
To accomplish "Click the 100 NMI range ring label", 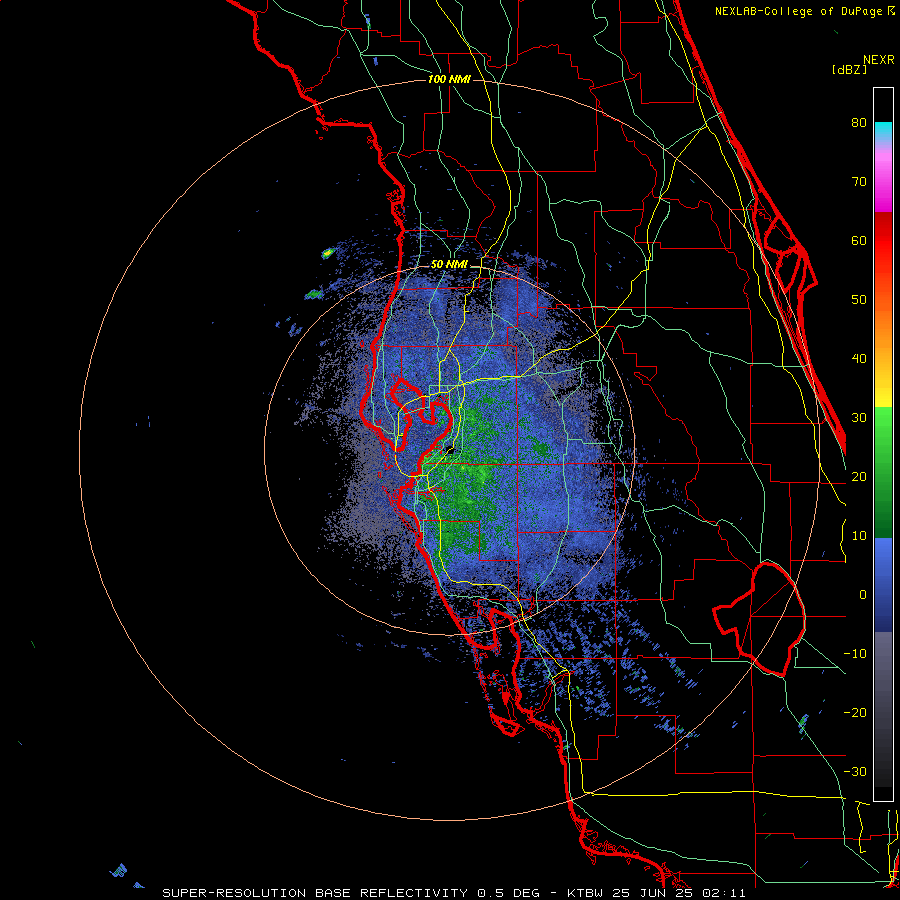I will point(449,79).
